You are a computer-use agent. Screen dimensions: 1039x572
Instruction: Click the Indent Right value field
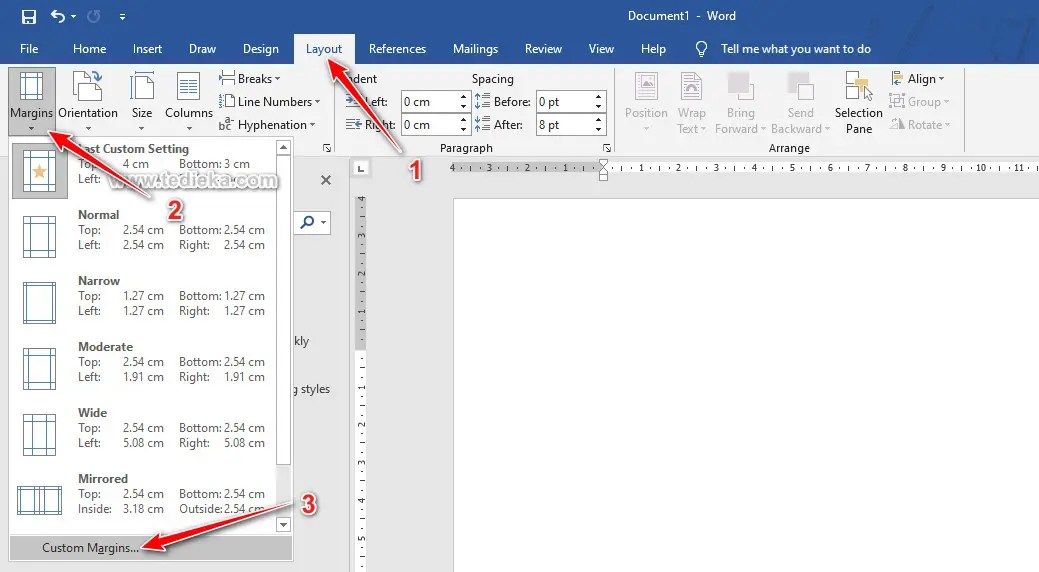pos(429,125)
